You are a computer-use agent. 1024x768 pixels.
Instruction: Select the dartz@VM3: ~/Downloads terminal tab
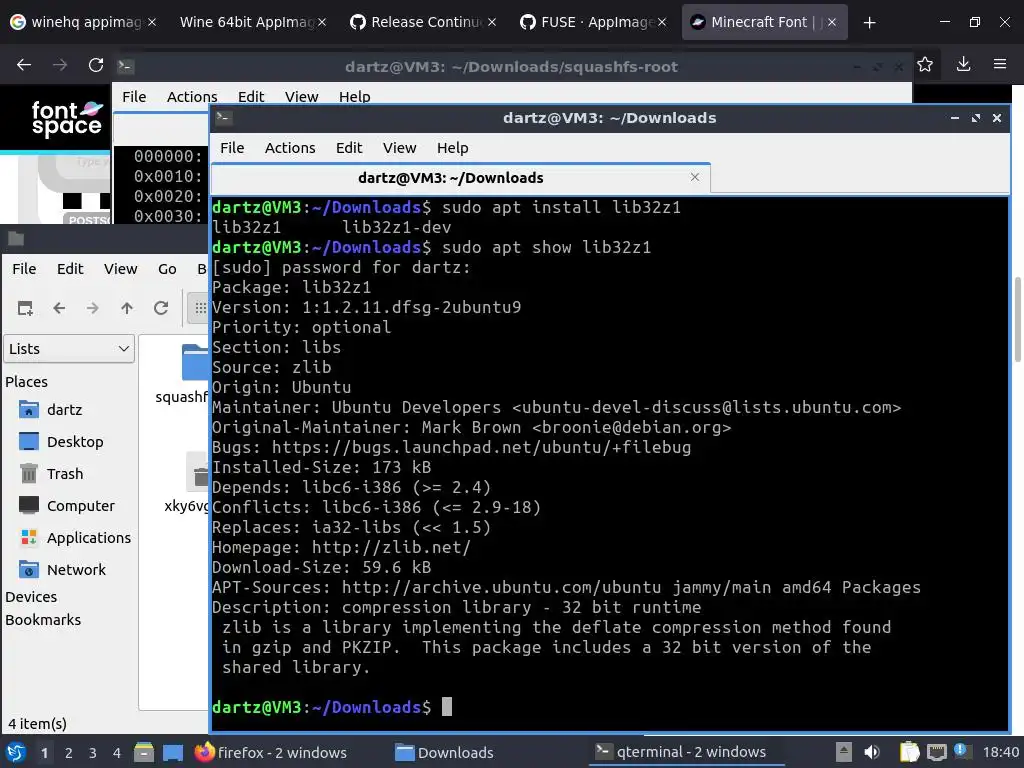[460, 178]
